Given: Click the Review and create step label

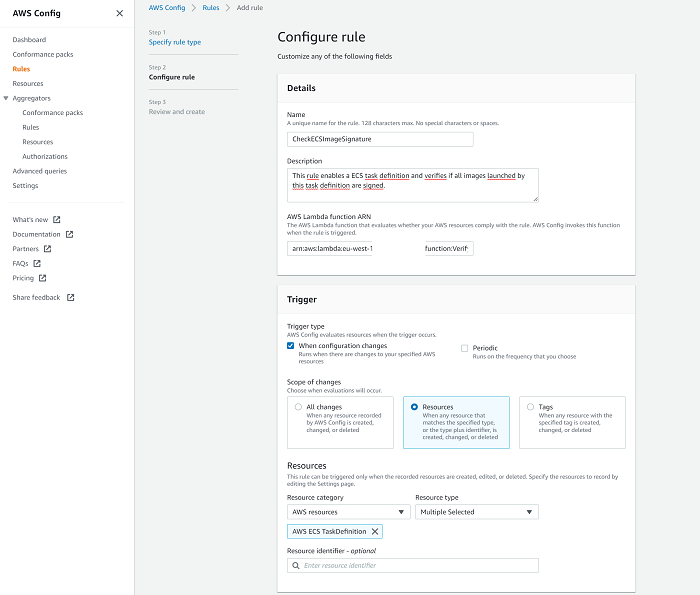Looking at the screenshot, I should pos(177,112).
